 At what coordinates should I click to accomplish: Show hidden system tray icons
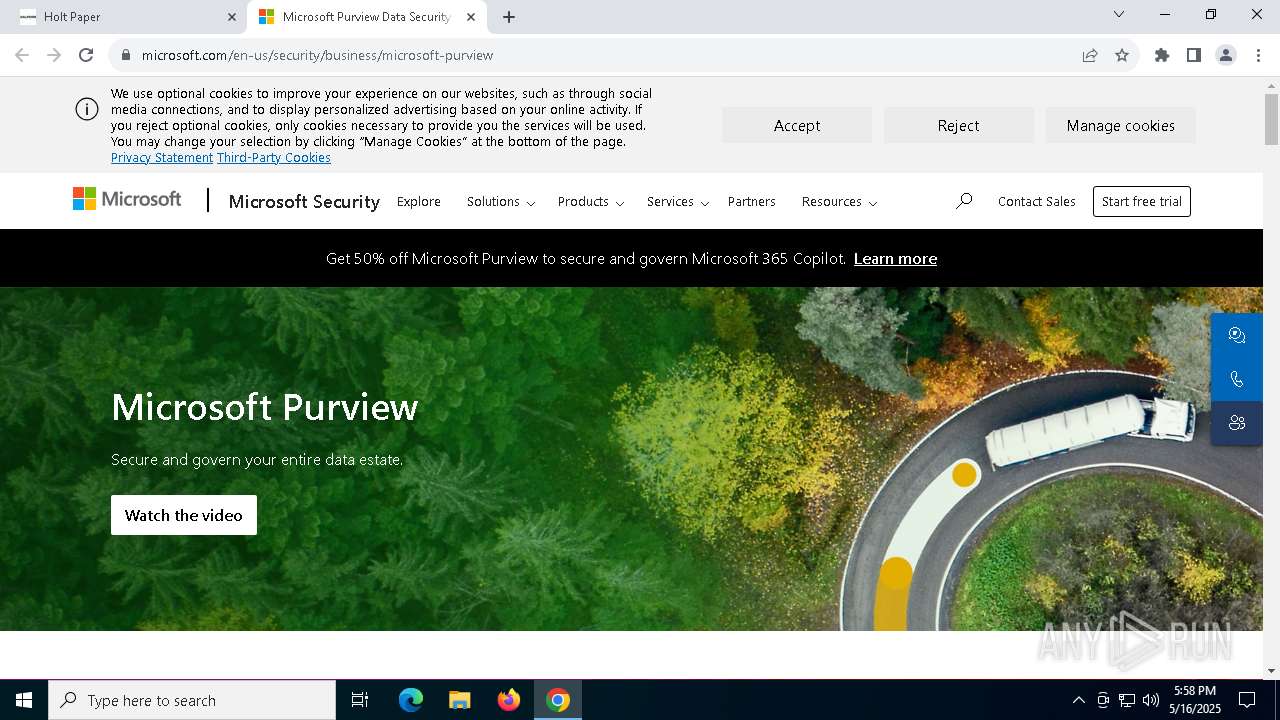click(1078, 700)
